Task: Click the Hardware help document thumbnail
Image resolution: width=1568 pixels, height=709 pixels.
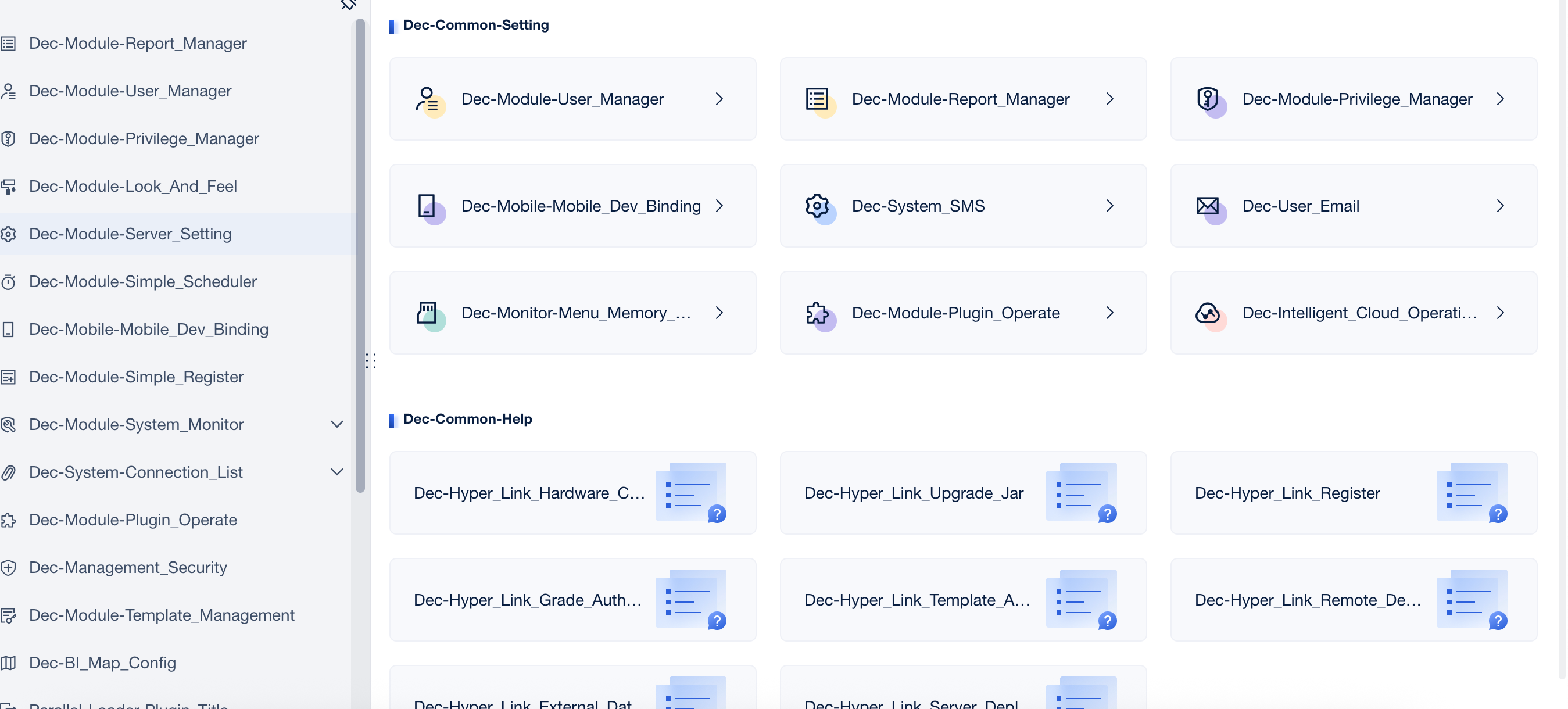Action: coord(692,493)
